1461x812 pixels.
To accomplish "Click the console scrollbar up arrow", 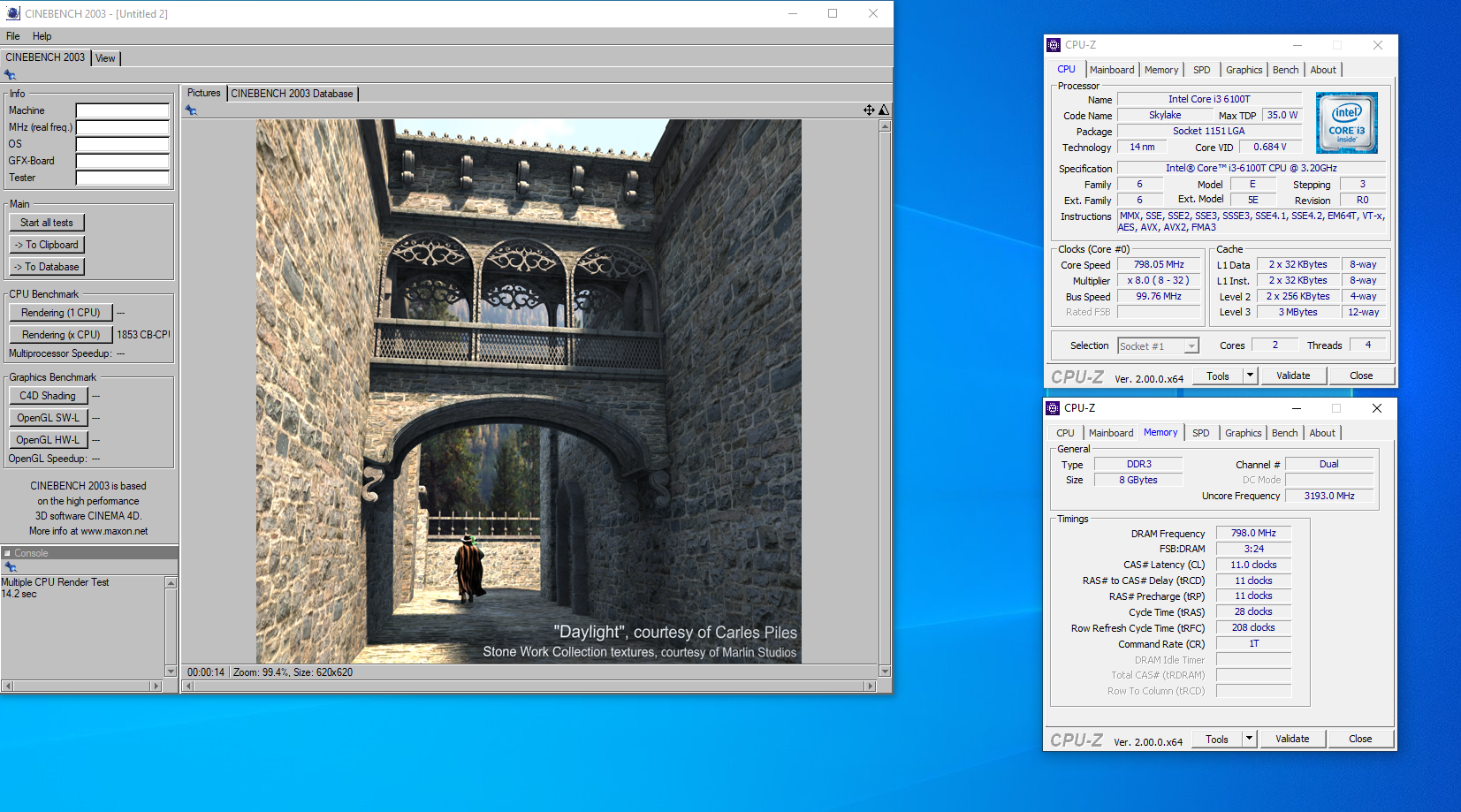I will (171, 582).
